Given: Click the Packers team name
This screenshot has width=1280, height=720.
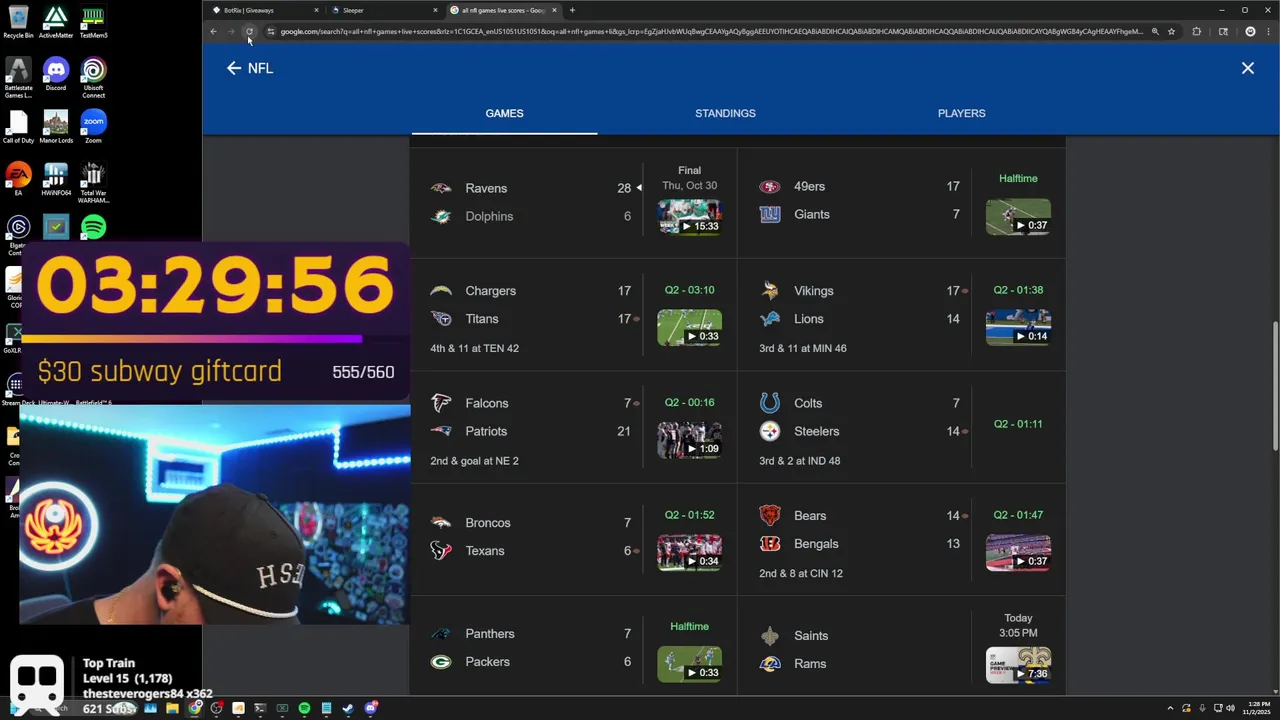Looking at the screenshot, I should [487, 662].
